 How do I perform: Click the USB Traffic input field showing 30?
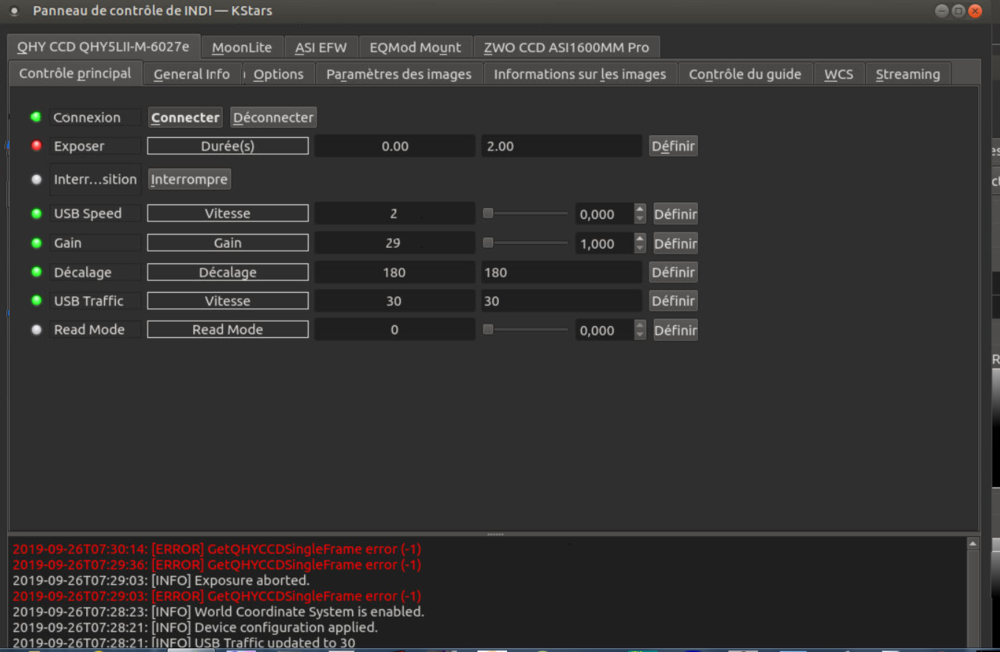pos(561,301)
